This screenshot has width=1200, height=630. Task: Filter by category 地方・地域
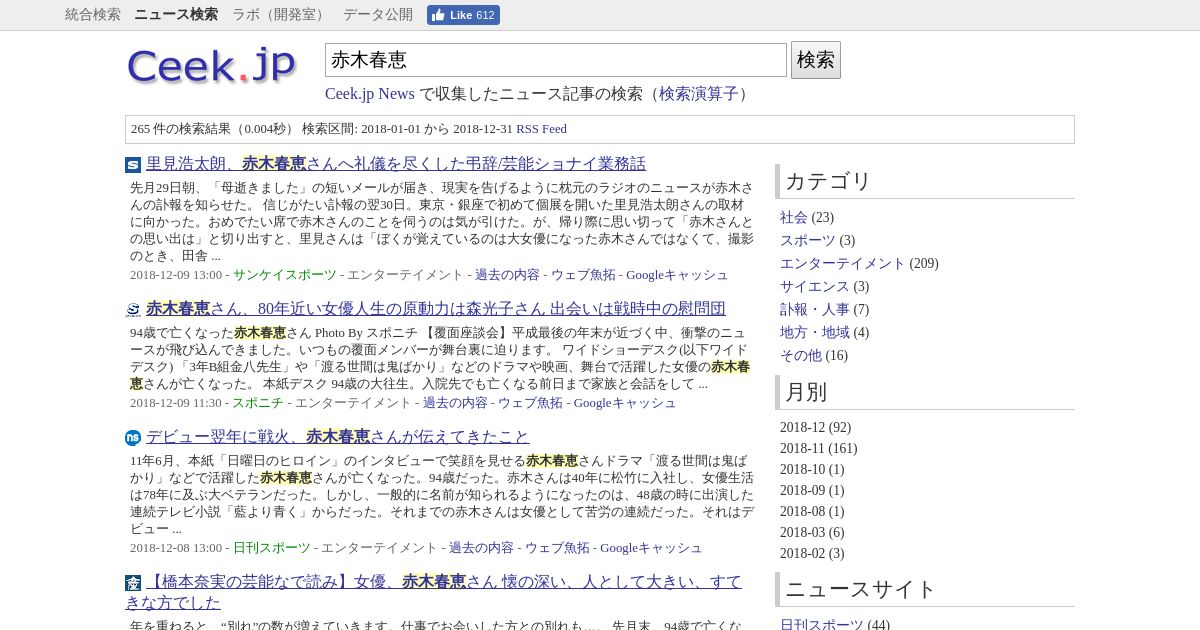[x=815, y=332]
